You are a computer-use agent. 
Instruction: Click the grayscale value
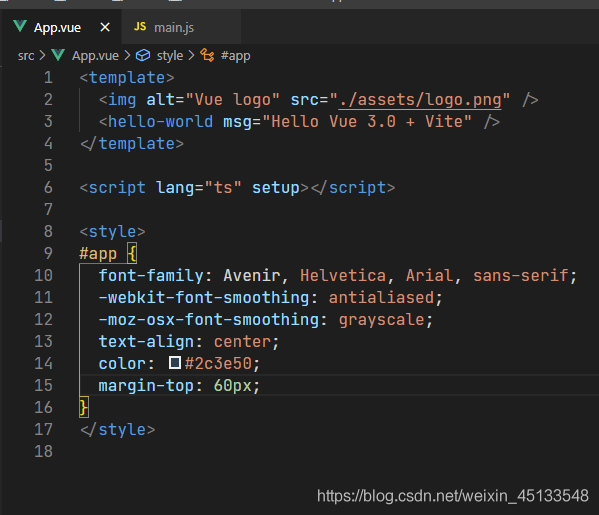(381, 319)
